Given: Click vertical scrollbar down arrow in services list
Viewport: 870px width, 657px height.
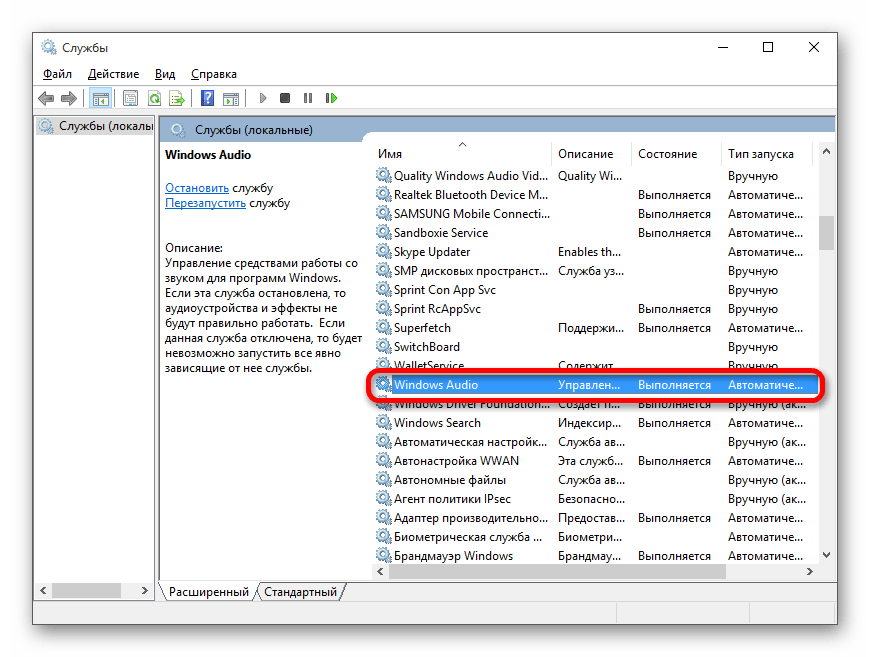Looking at the screenshot, I should point(826,555).
